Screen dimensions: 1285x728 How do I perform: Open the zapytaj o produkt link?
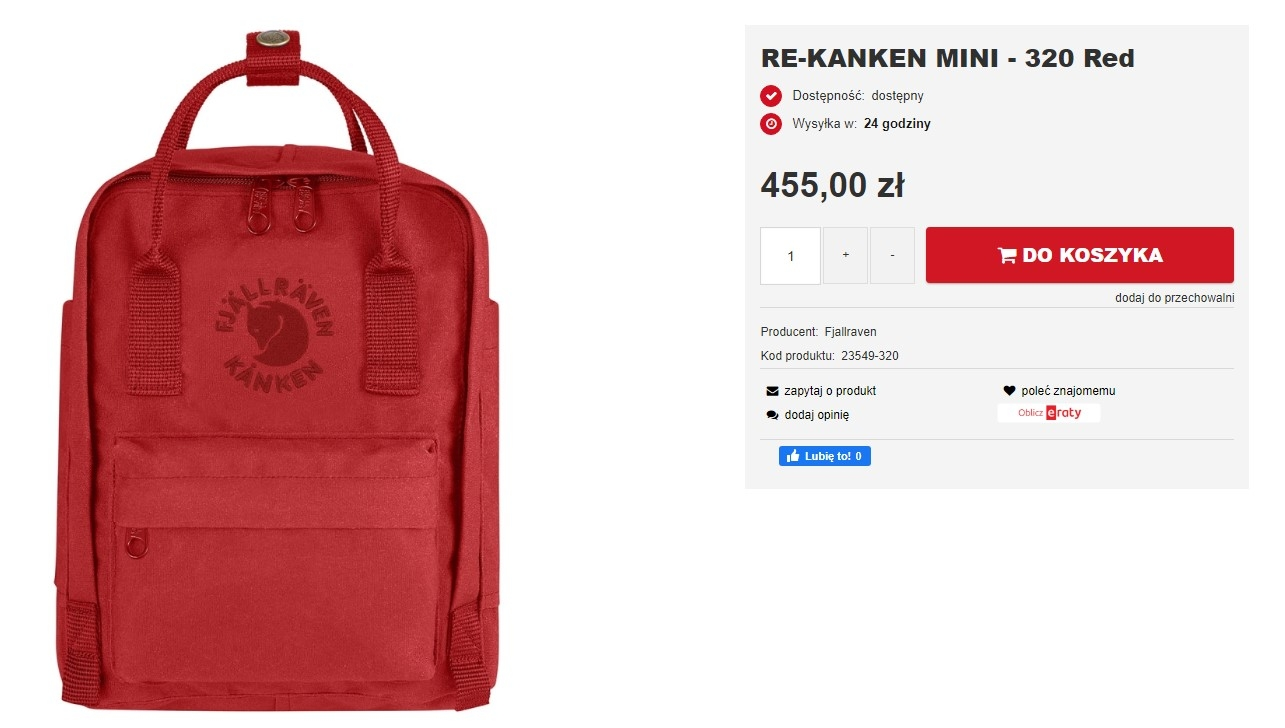(x=830, y=391)
